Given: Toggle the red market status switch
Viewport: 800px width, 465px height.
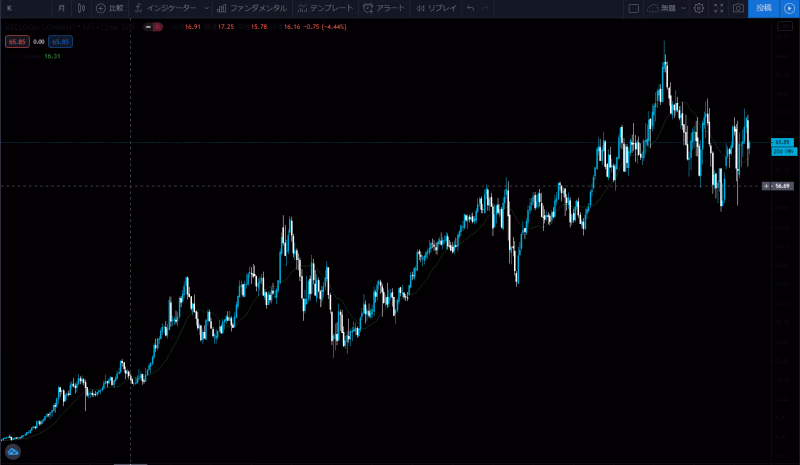Looking at the screenshot, I should click(x=153, y=27).
